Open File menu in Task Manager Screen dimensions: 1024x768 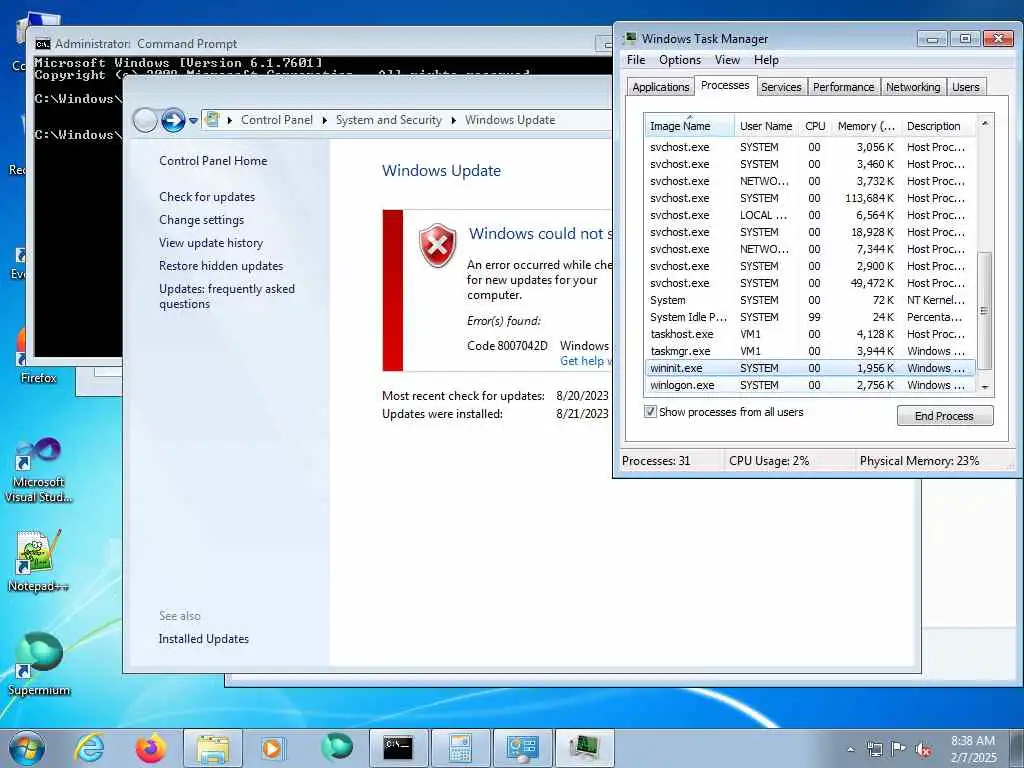coord(635,60)
